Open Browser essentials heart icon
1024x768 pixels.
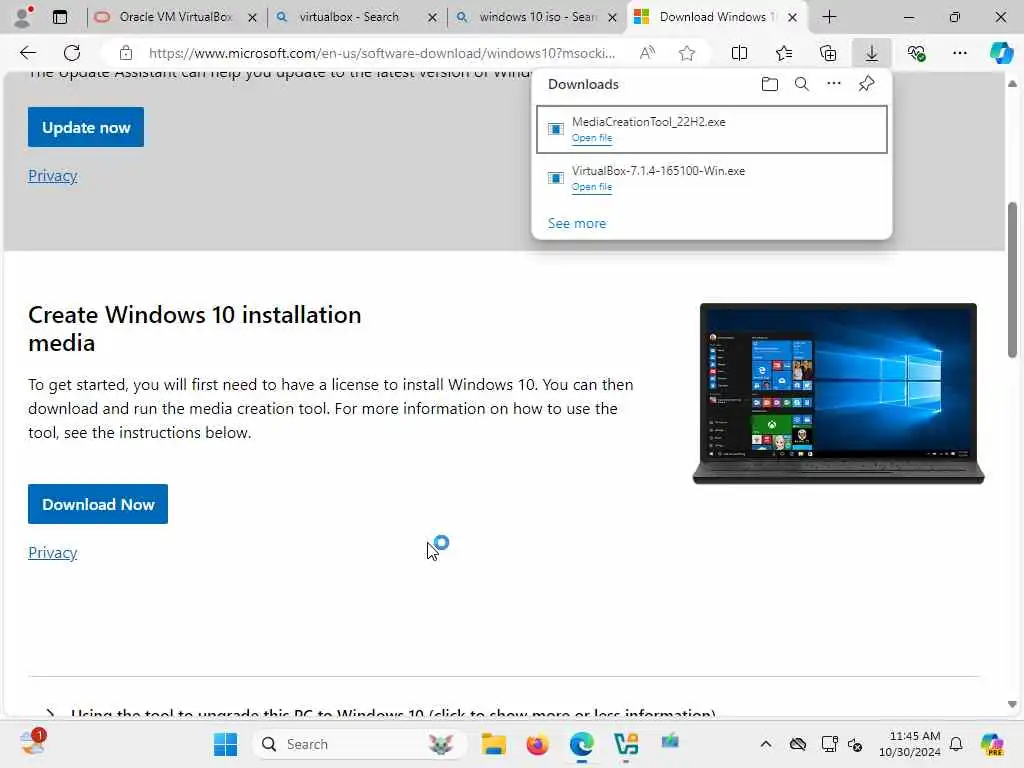(916, 53)
